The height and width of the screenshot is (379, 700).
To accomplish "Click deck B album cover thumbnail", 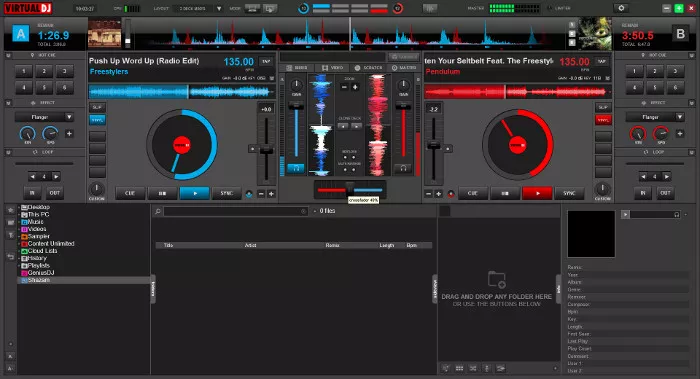I will point(595,33).
